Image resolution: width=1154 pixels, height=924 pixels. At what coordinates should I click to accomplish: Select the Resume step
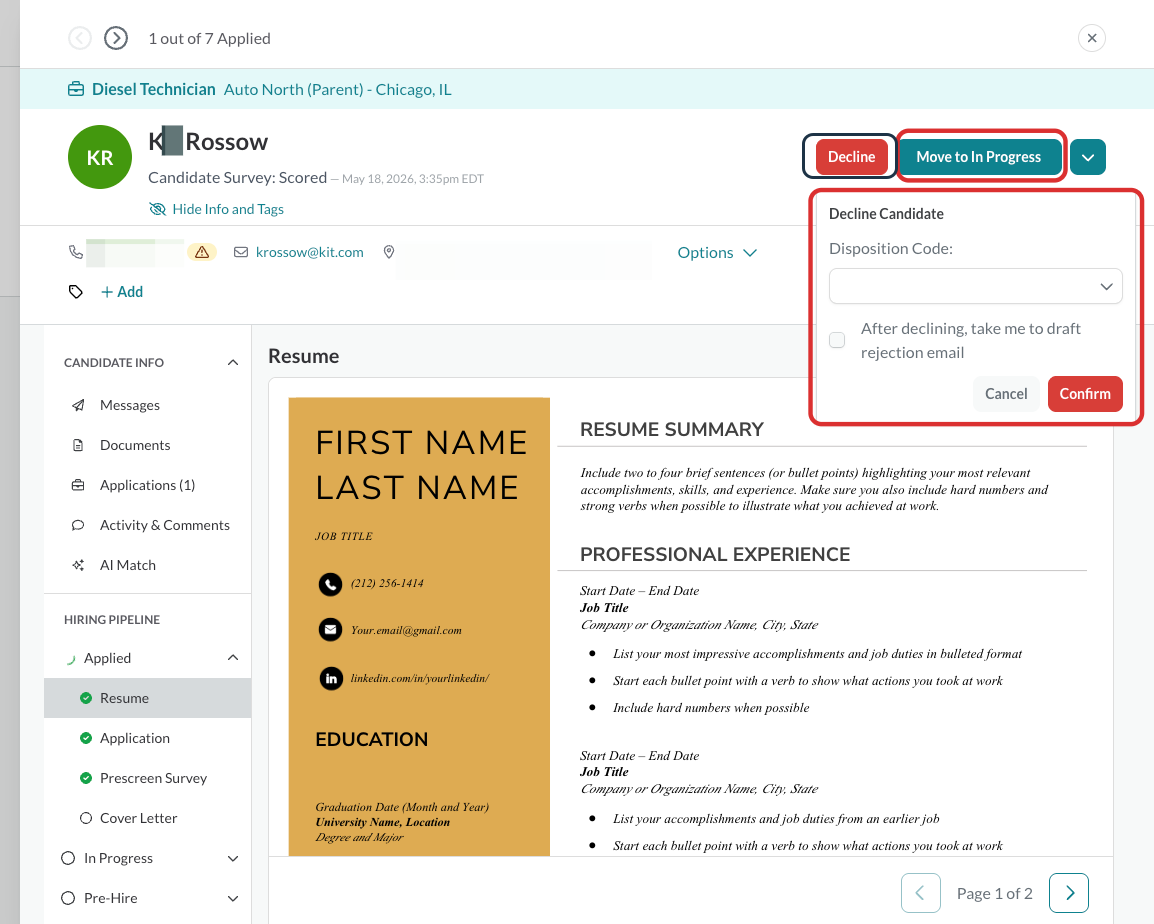coord(147,698)
